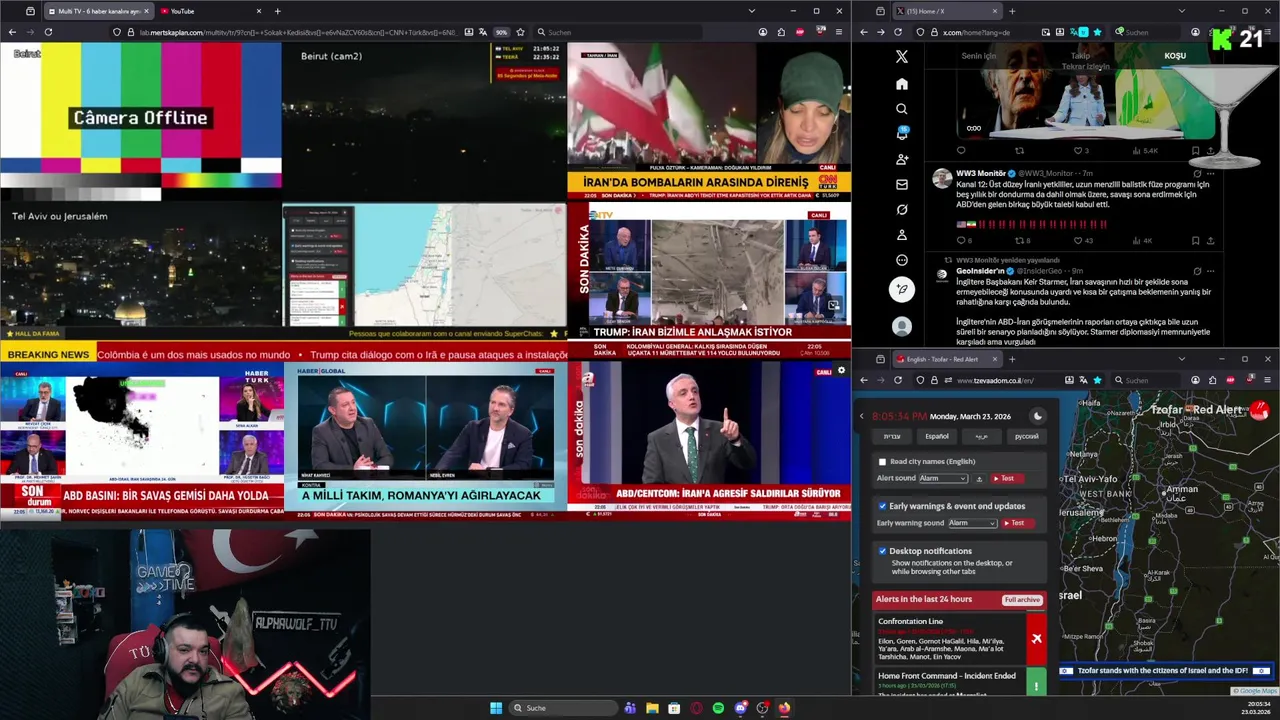This screenshot has width=1280, height=720.
Task: Open Grok icon in X sidebar
Action: pos(901,209)
